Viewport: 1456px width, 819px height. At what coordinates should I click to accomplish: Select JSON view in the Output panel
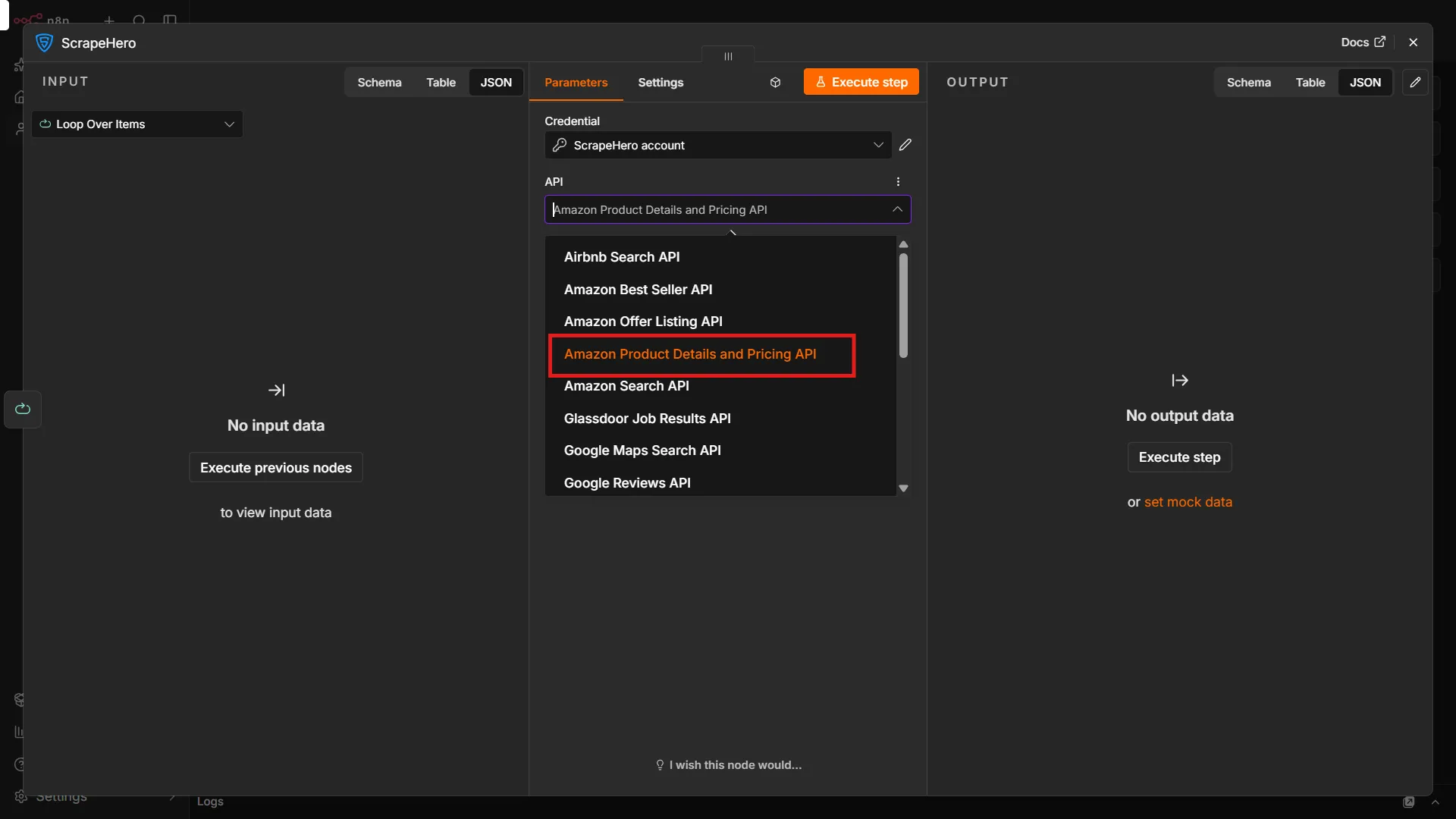coord(1365,83)
